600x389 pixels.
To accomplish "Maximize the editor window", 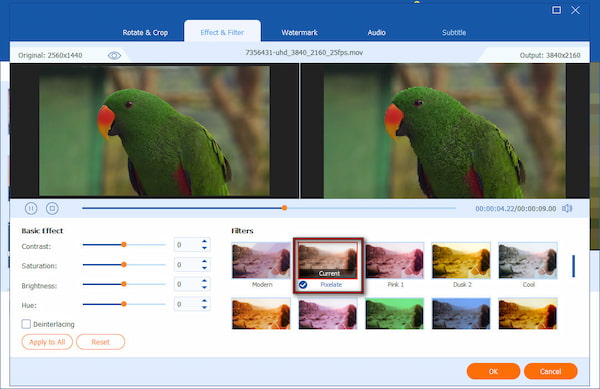I will pyautogui.click(x=556, y=10).
